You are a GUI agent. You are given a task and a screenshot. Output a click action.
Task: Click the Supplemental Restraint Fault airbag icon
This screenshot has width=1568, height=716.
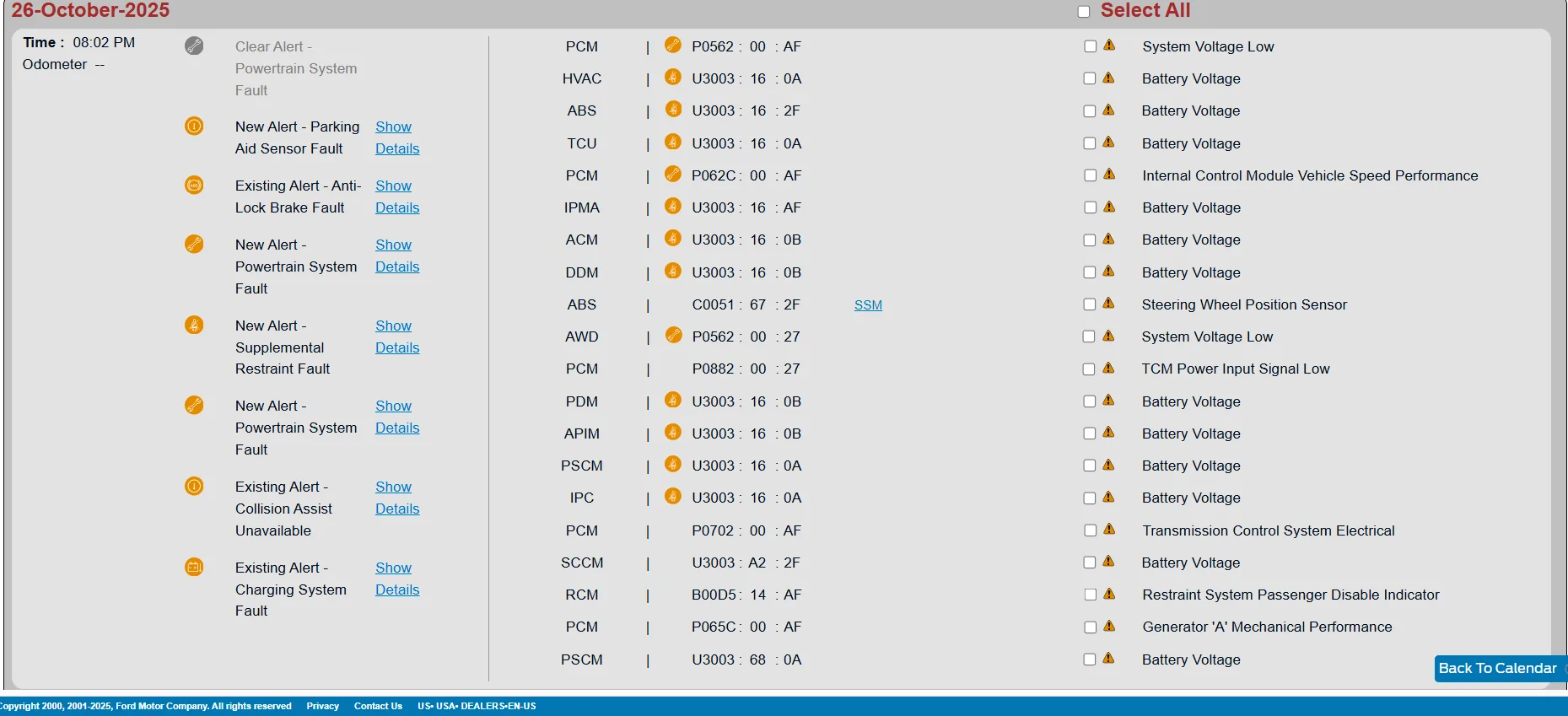pos(194,325)
